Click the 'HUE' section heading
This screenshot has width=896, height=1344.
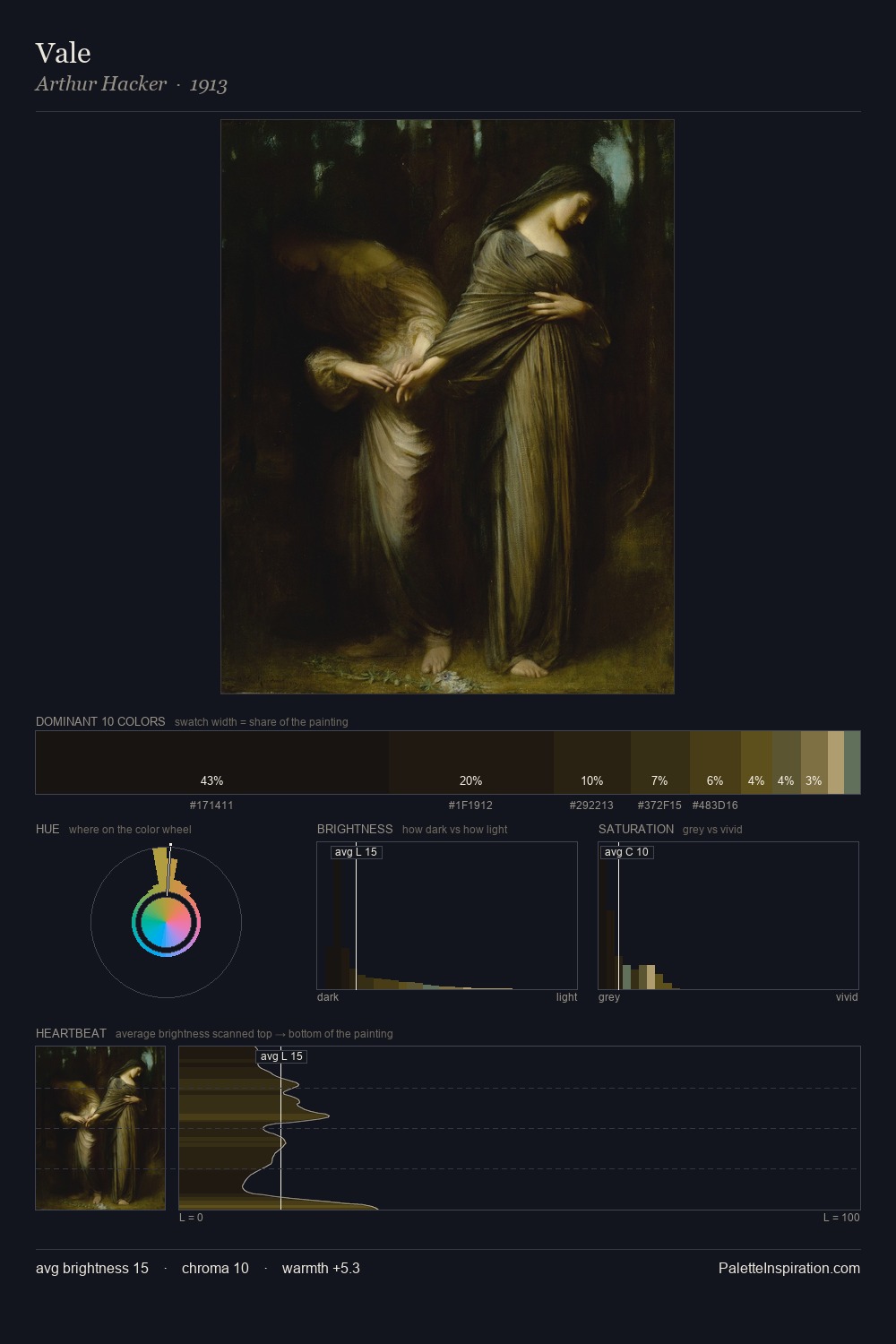pyautogui.click(x=47, y=829)
